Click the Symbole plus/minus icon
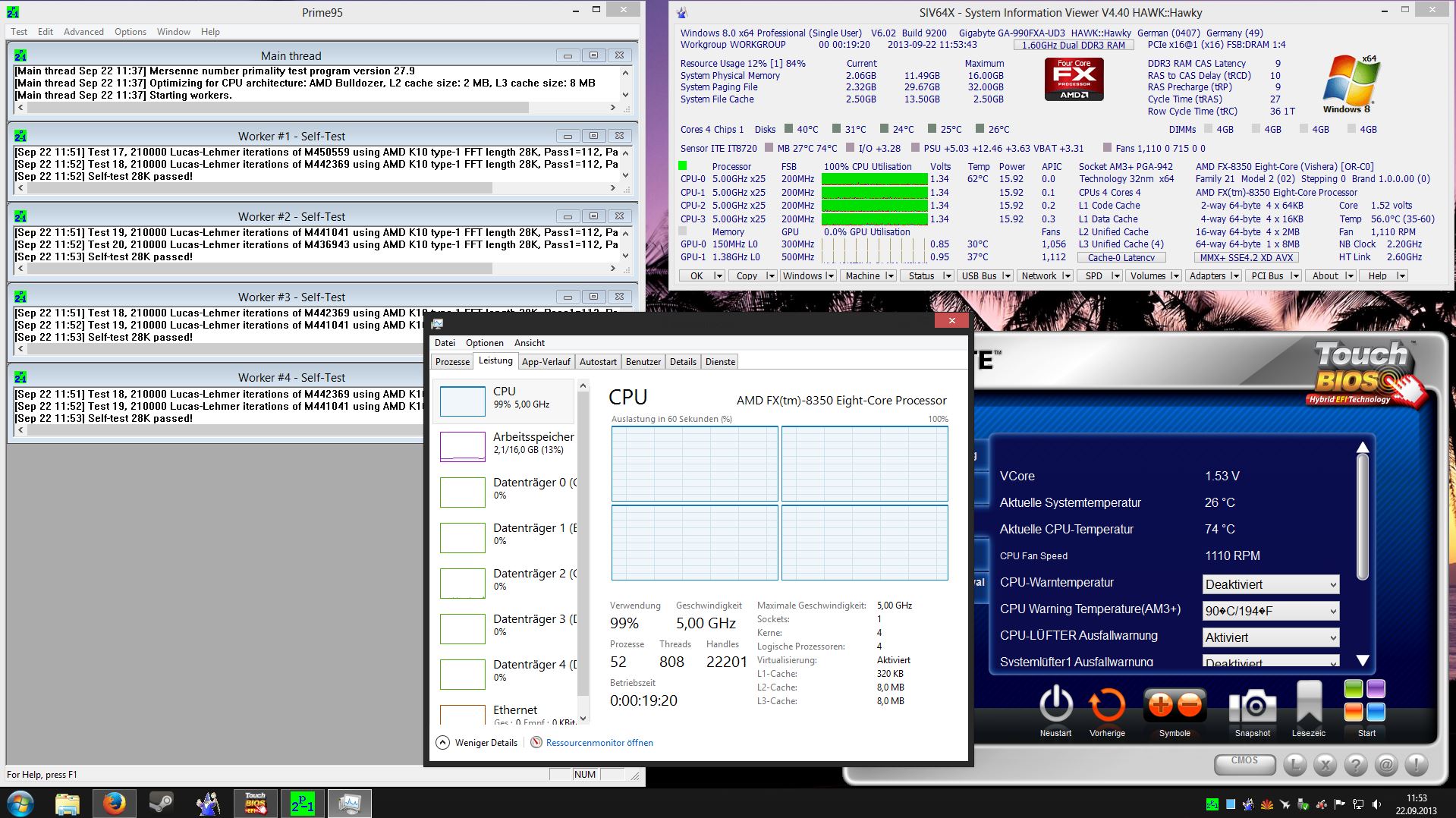The width and height of the screenshot is (1456, 818). tap(1175, 706)
